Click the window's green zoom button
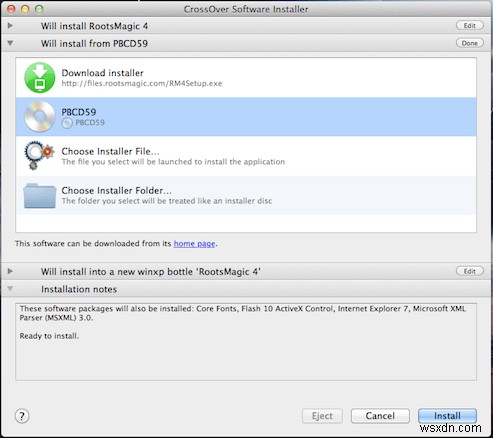493x438 pixels. pos(39,9)
